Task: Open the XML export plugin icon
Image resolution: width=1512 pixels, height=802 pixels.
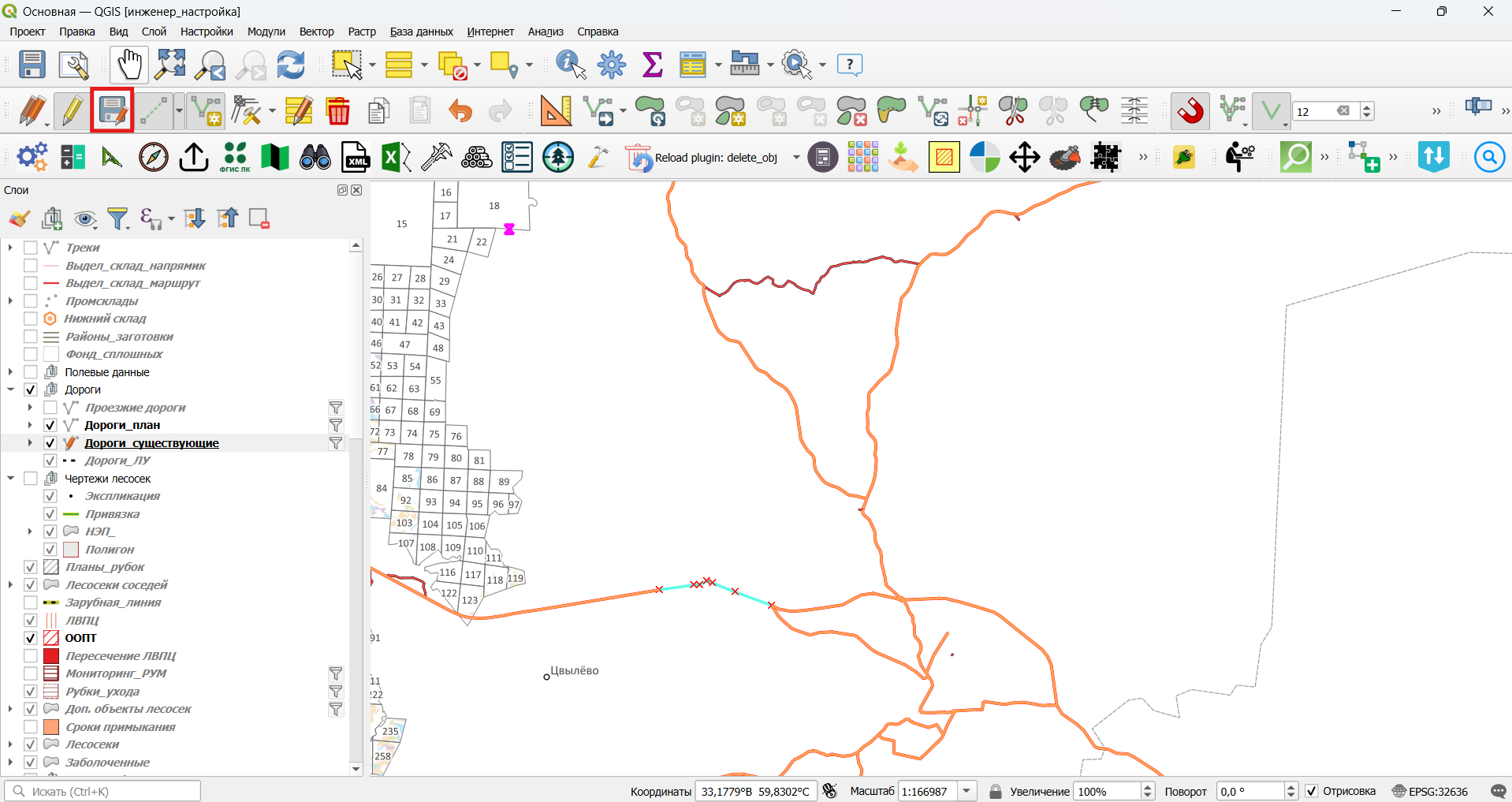Action: pyautogui.click(x=356, y=157)
